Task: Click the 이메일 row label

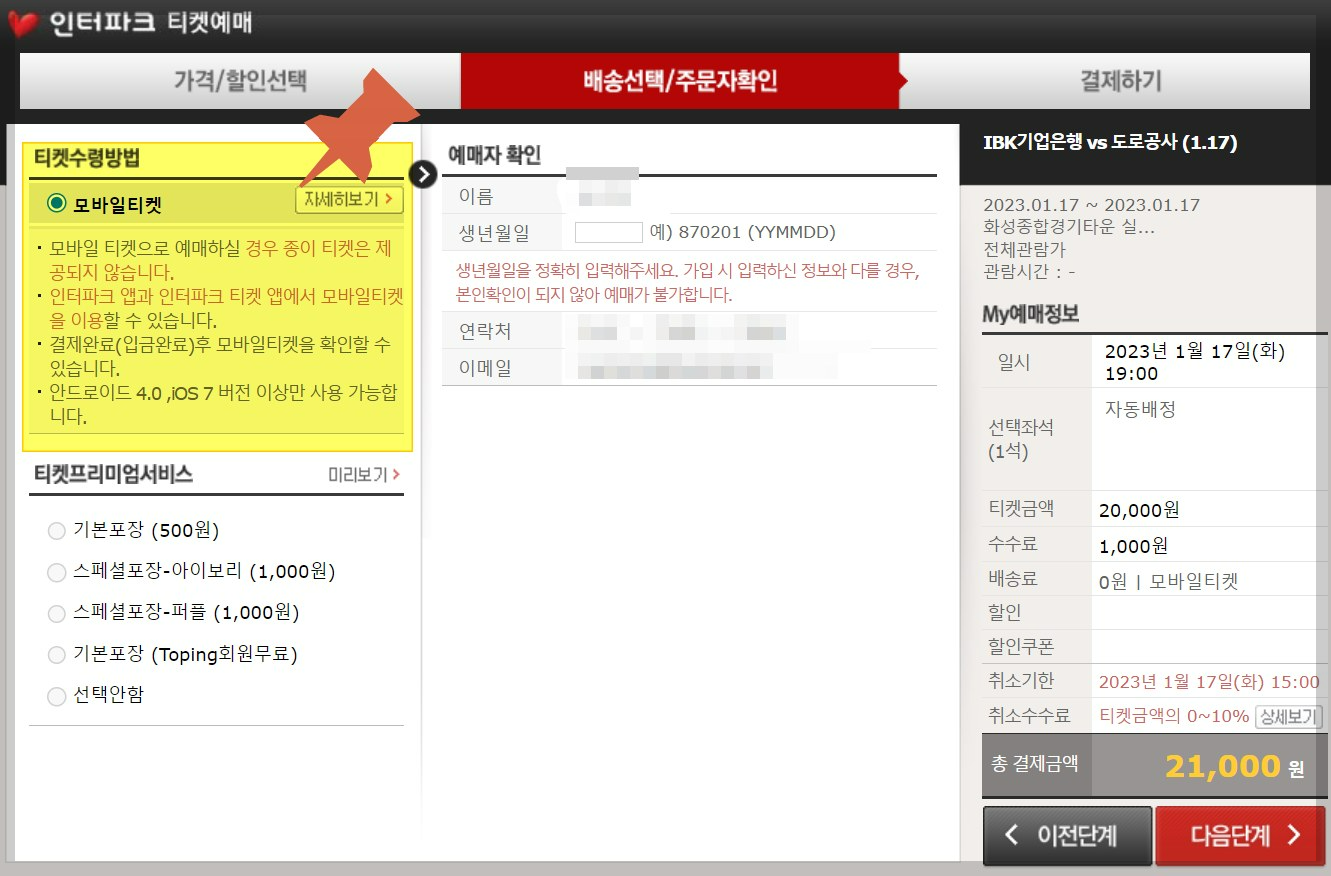Action: point(485,368)
